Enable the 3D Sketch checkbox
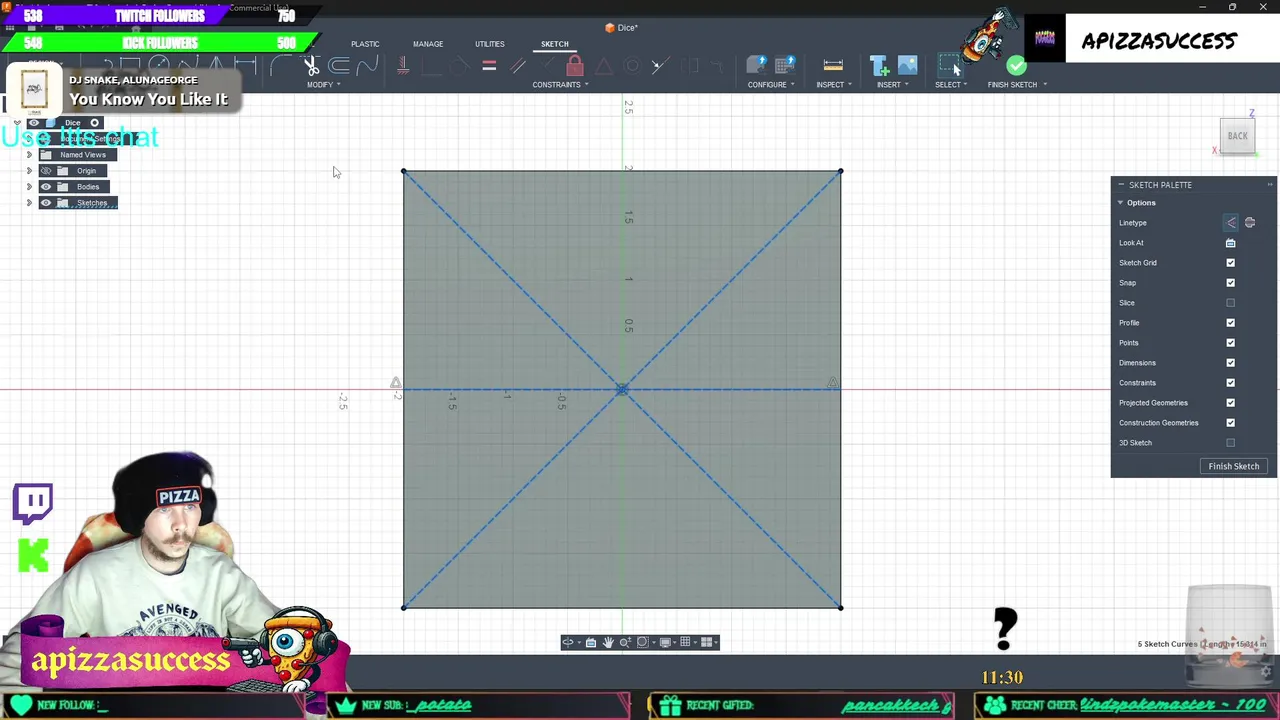This screenshot has width=1280, height=720. [x=1230, y=443]
